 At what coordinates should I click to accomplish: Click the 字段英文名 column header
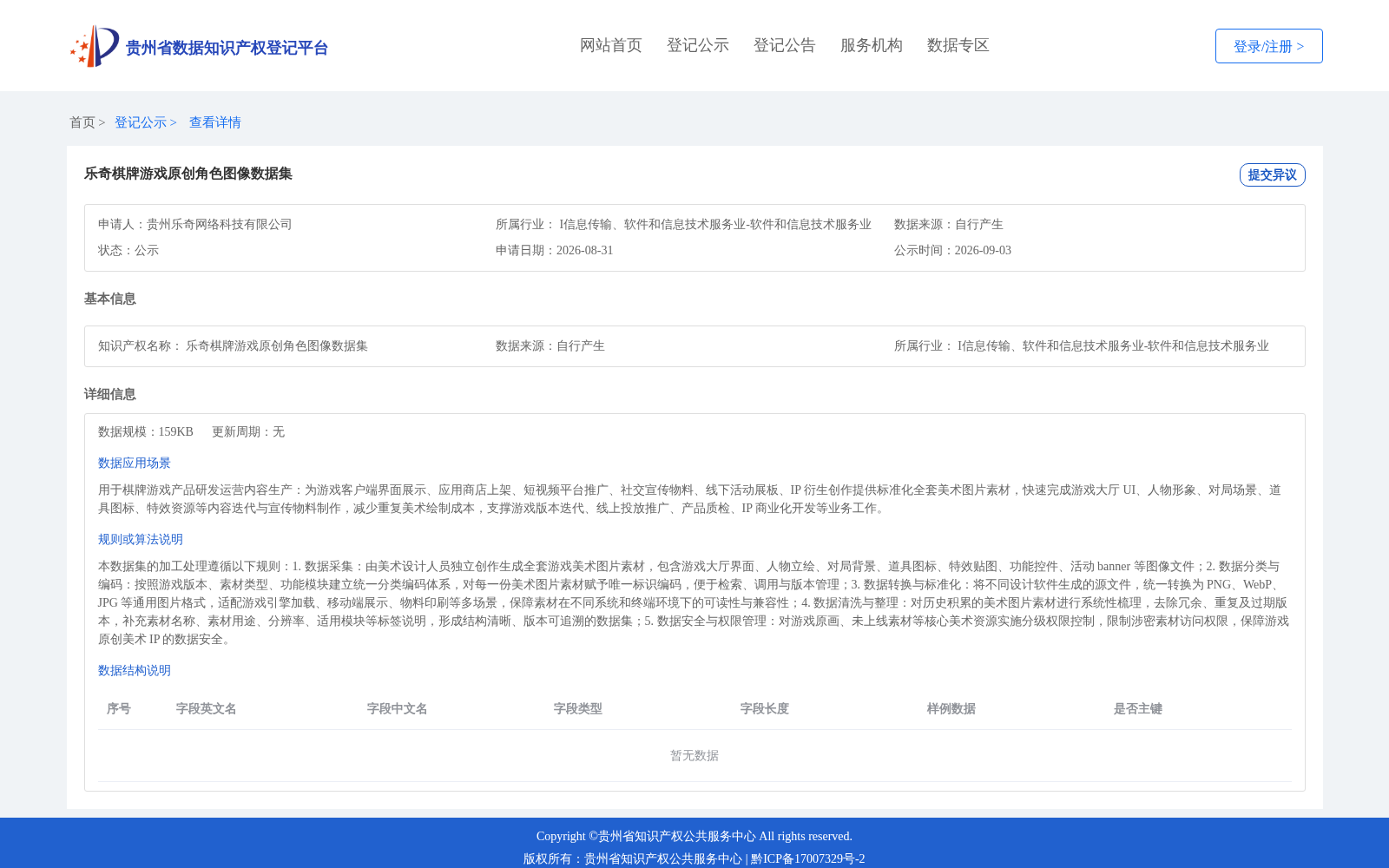pos(207,708)
